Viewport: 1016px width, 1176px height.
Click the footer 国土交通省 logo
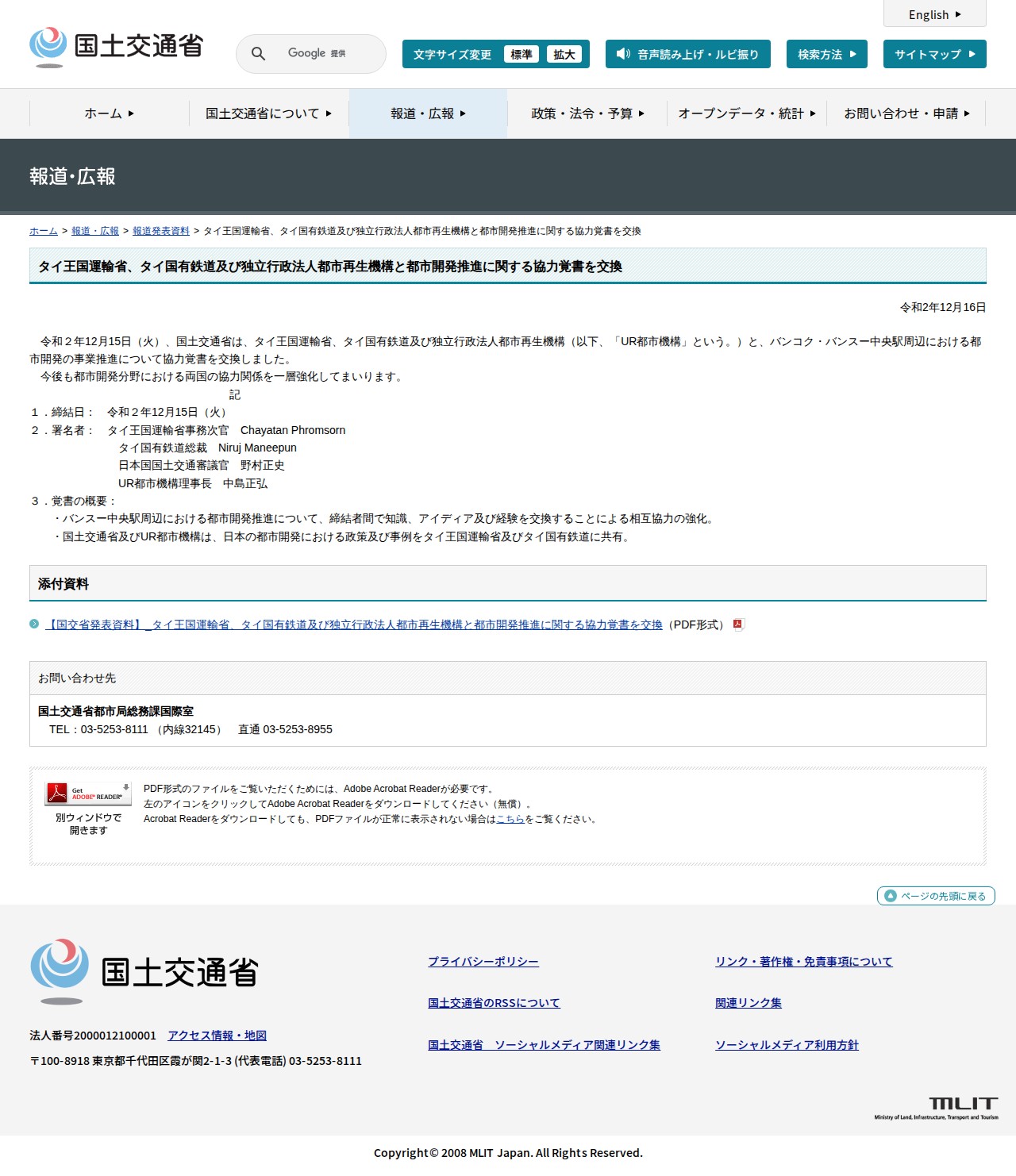144,971
